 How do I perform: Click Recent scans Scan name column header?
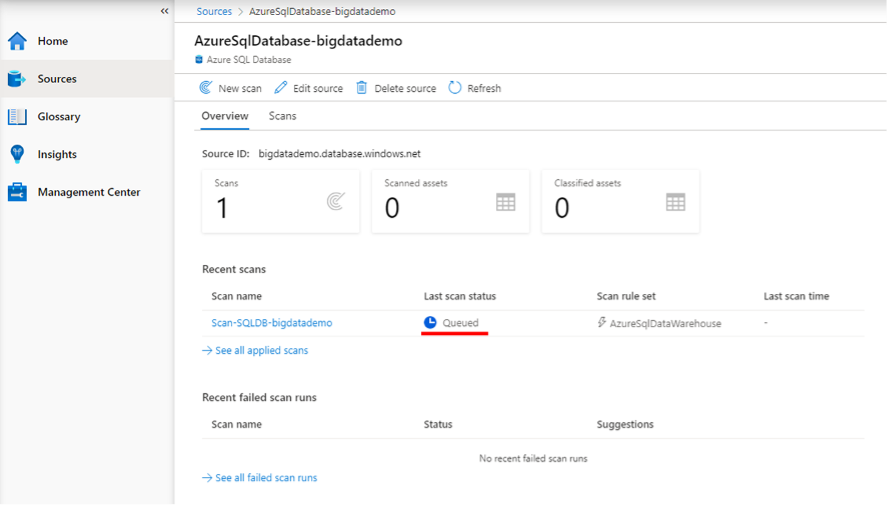click(x=236, y=296)
